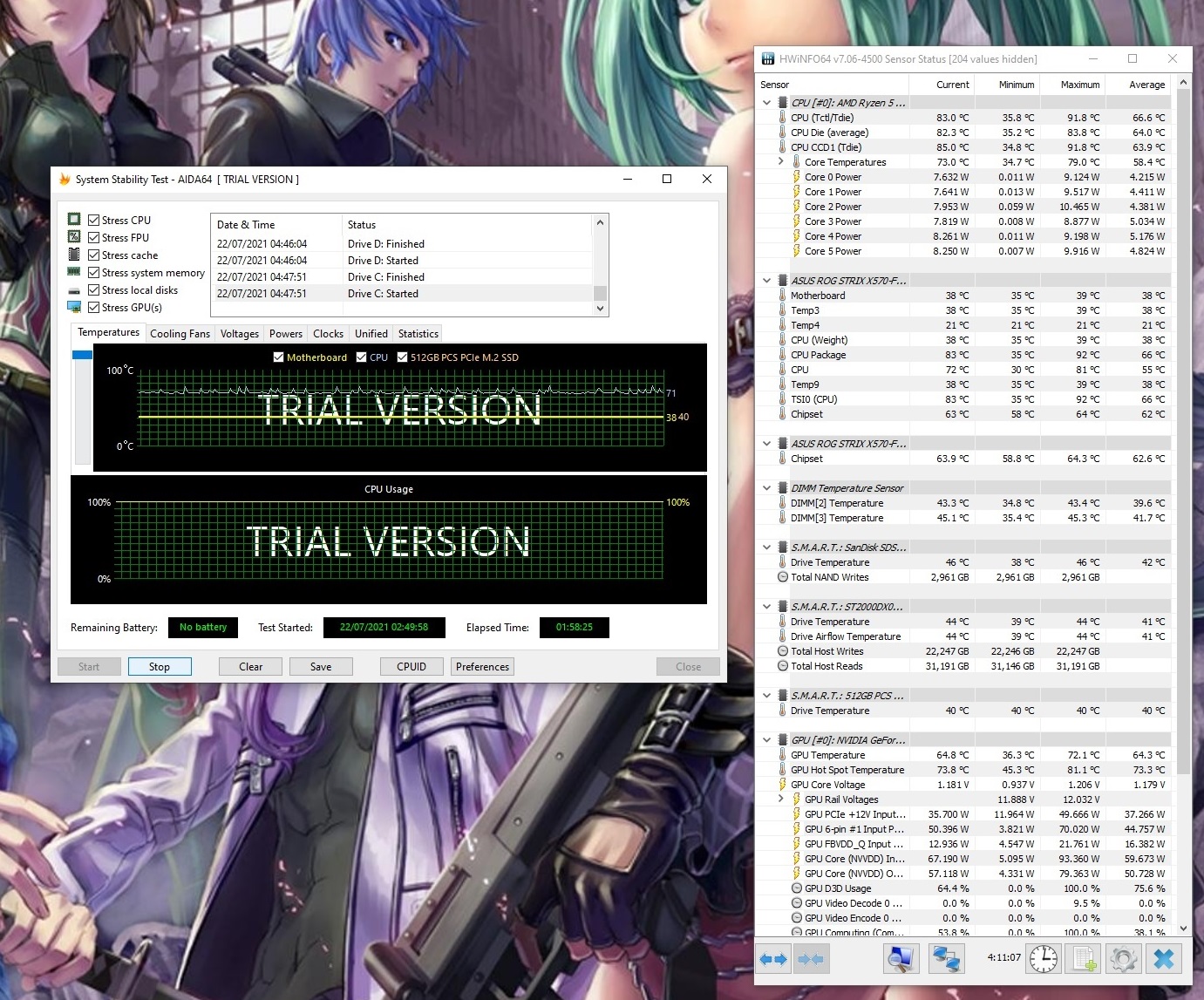Click lightning icon for Core 5 Power
Image resolution: width=1204 pixels, height=1000 pixels.
point(796,251)
